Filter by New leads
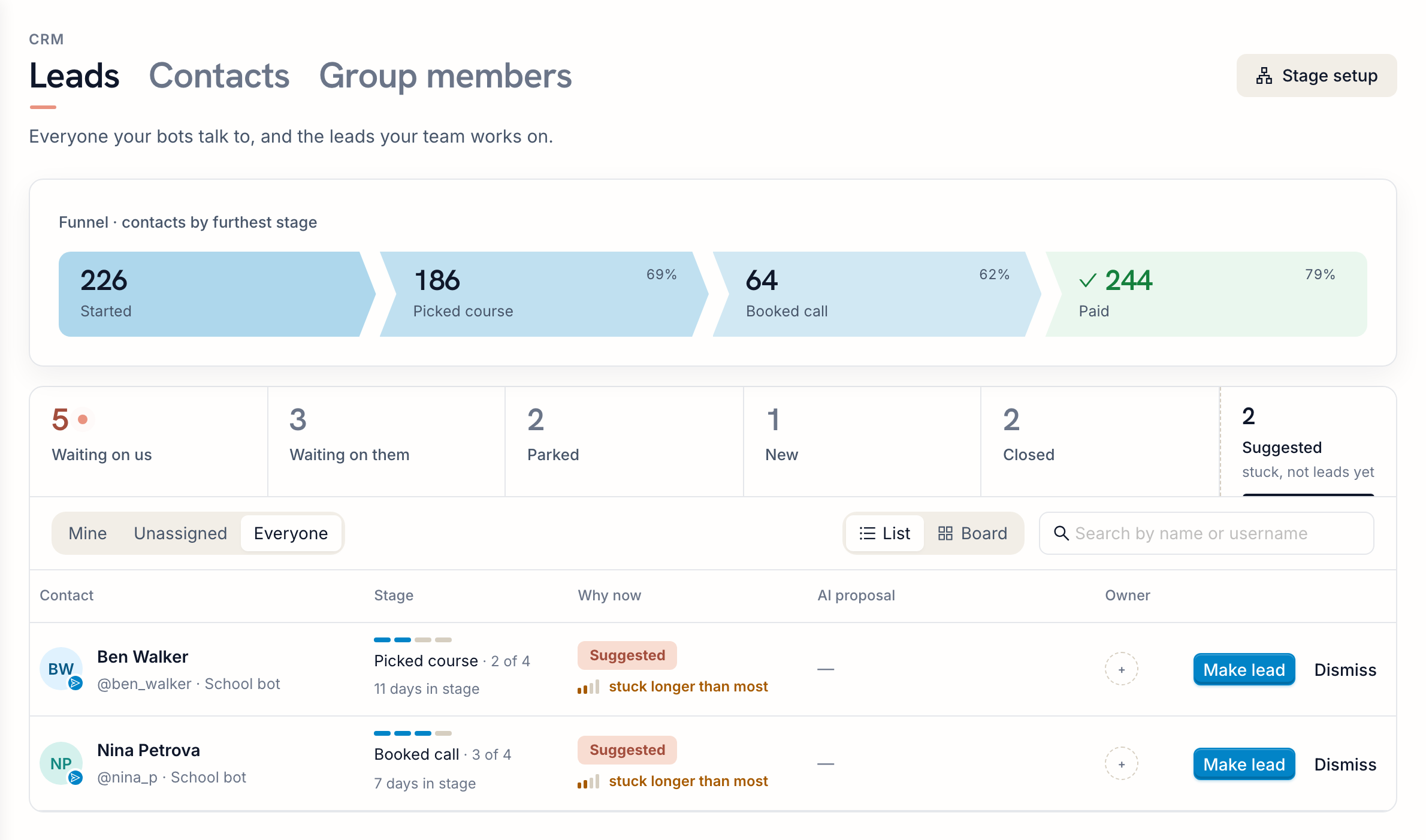This screenshot has width=1426, height=840. (862, 442)
